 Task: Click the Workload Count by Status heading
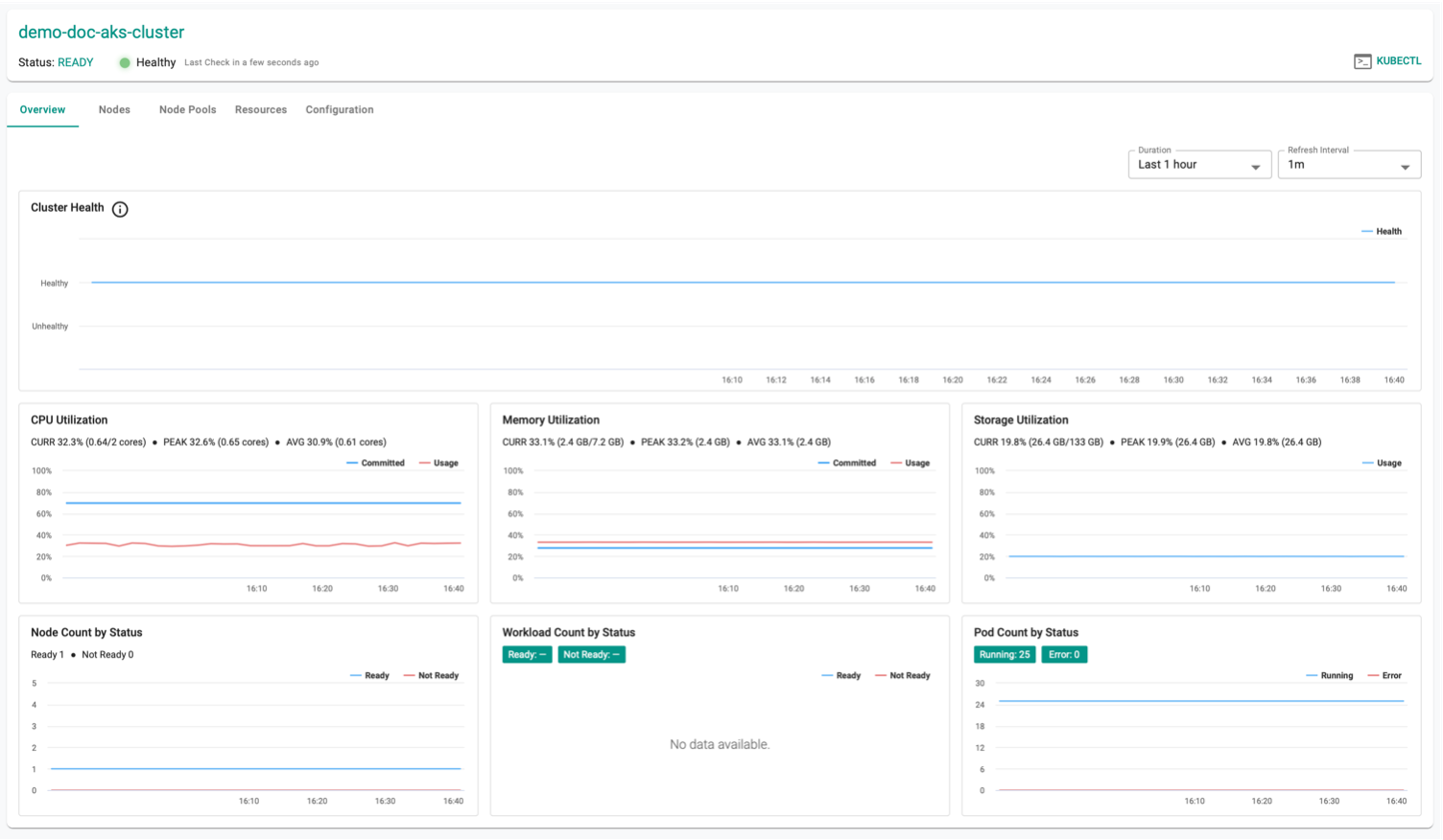tap(569, 633)
